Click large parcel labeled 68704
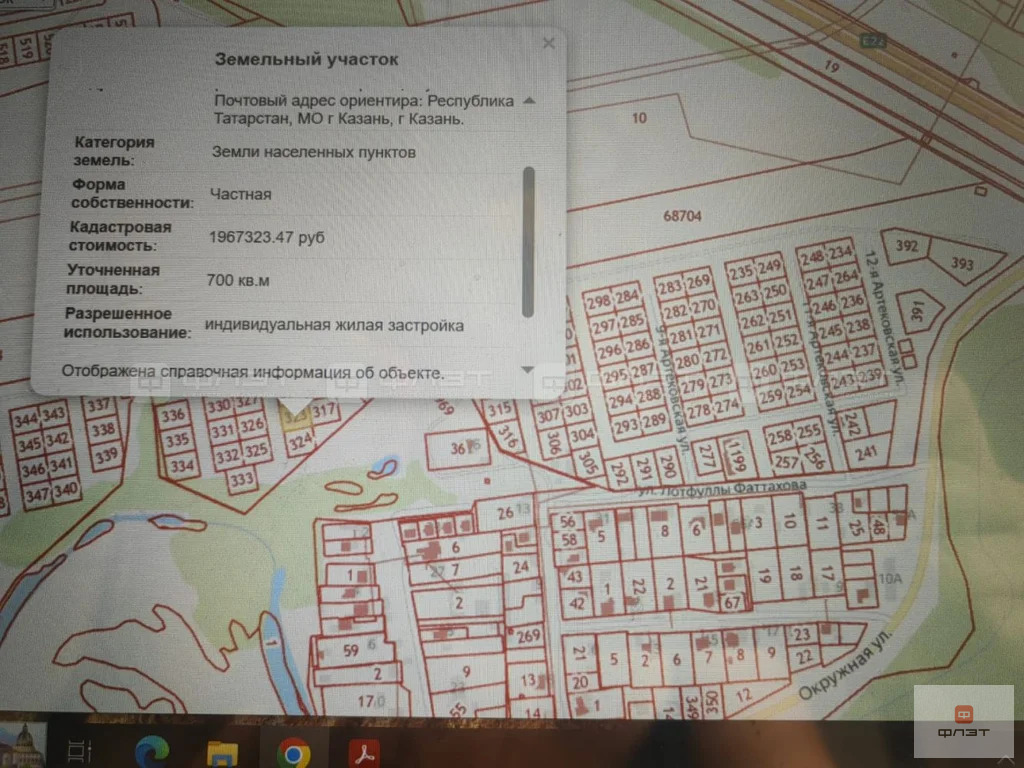The image size is (1024, 768). pos(682,216)
